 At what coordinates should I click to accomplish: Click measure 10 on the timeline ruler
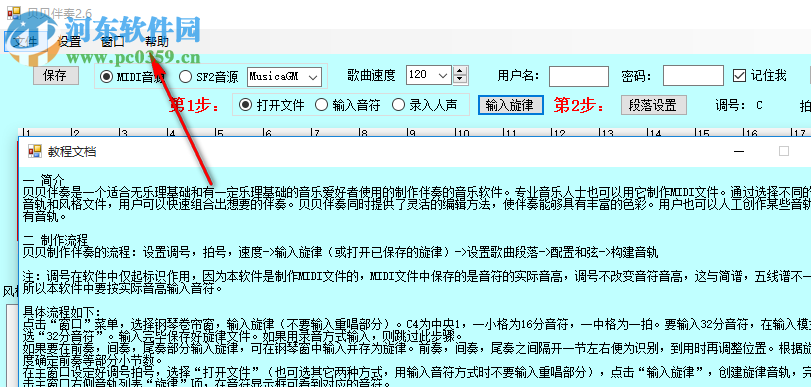click(462, 132)
